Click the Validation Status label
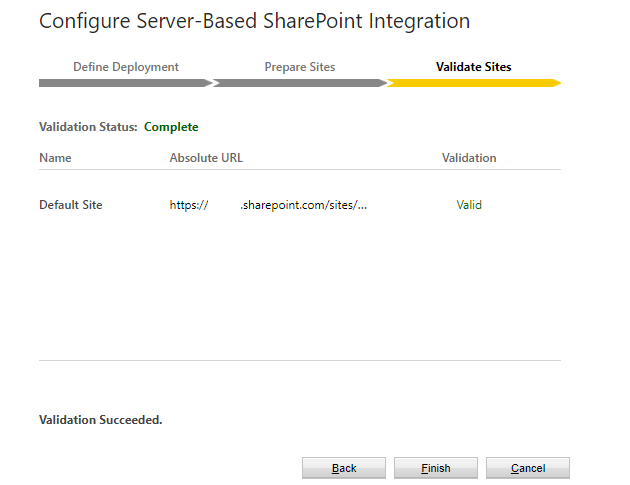Screen dimensions: 630x485 [x=88, y=127]
